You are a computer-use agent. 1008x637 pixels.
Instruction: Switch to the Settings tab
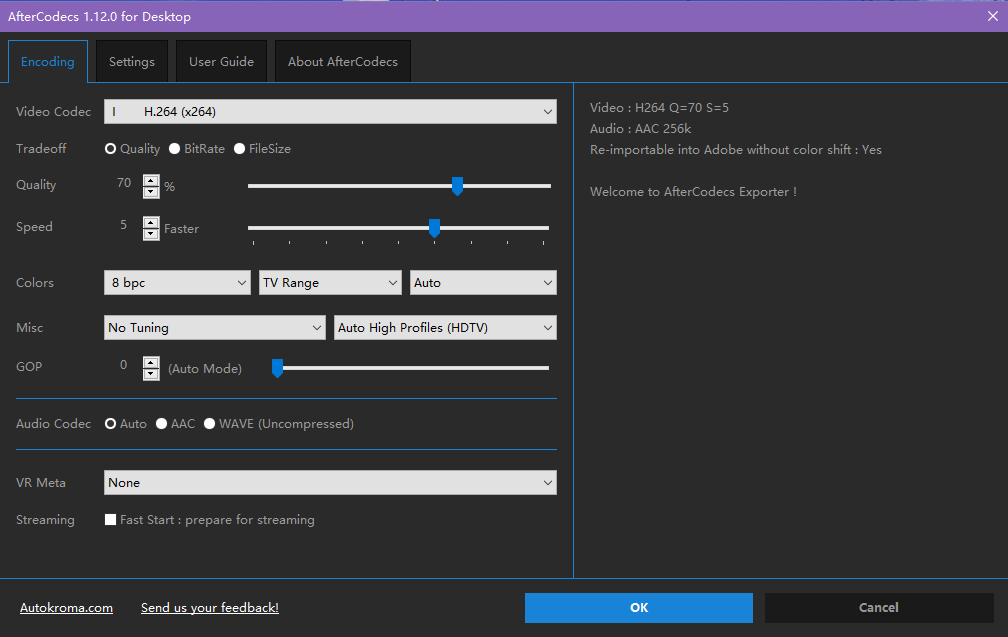click(131, 61)
